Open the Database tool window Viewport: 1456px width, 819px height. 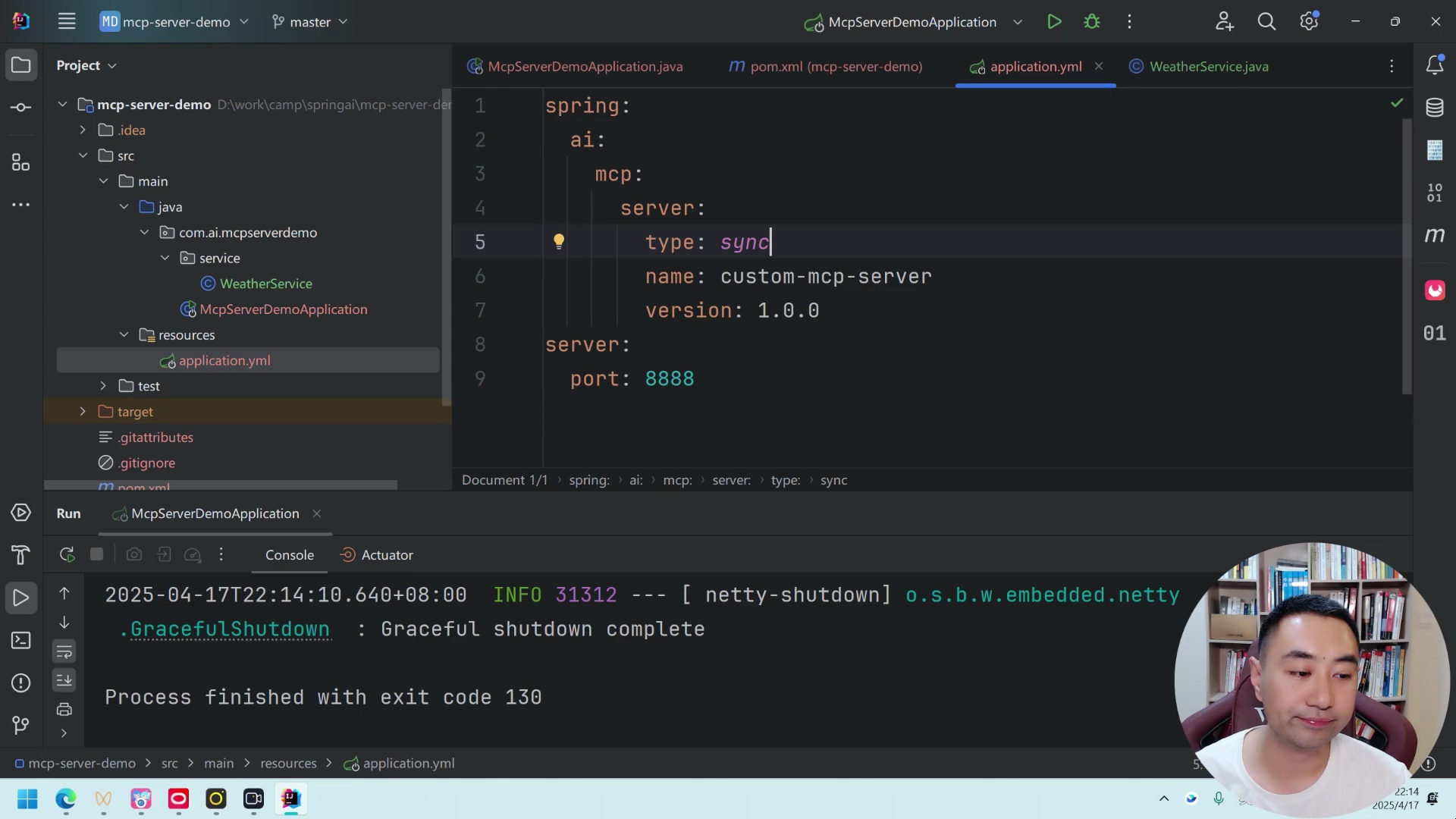click(x=1434, y=107)
